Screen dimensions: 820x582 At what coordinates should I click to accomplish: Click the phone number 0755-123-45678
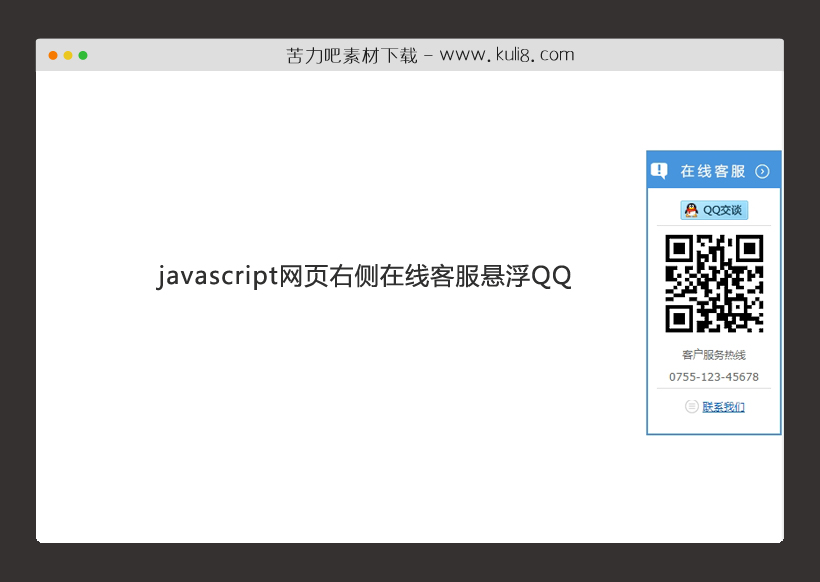(x=713, y=377)
